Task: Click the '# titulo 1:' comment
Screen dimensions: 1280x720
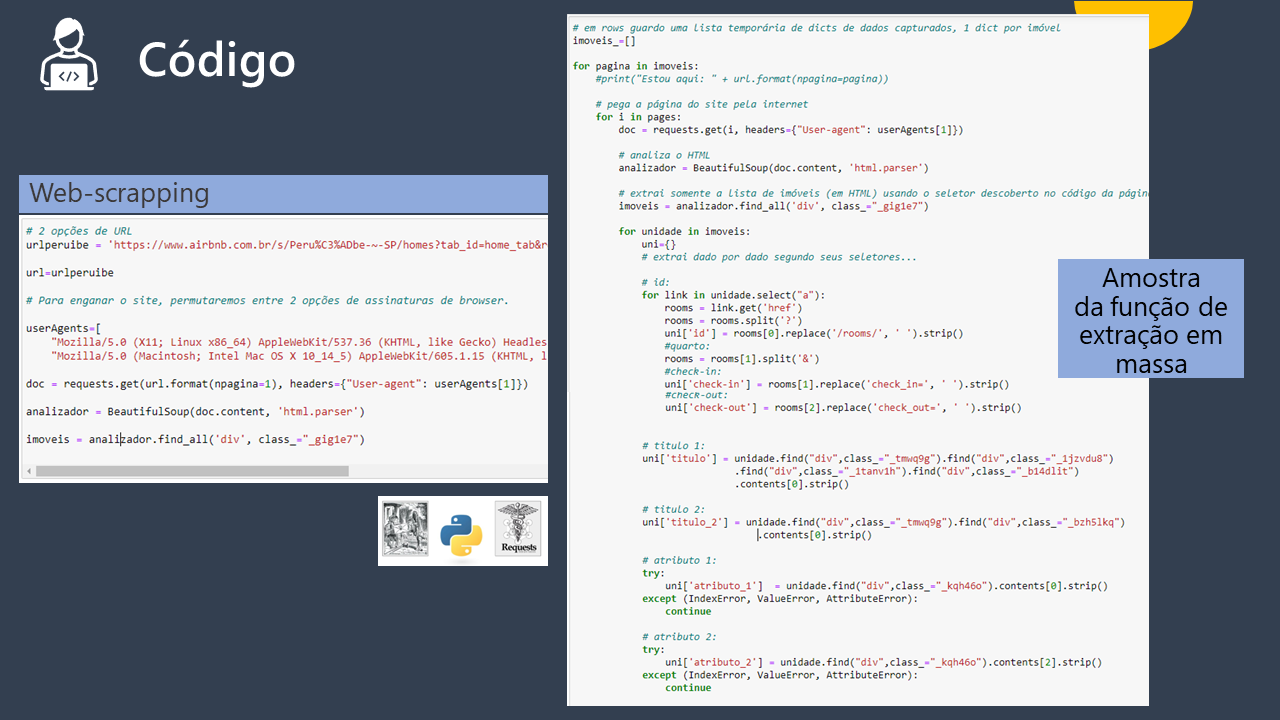Action: tap(673, 446)
